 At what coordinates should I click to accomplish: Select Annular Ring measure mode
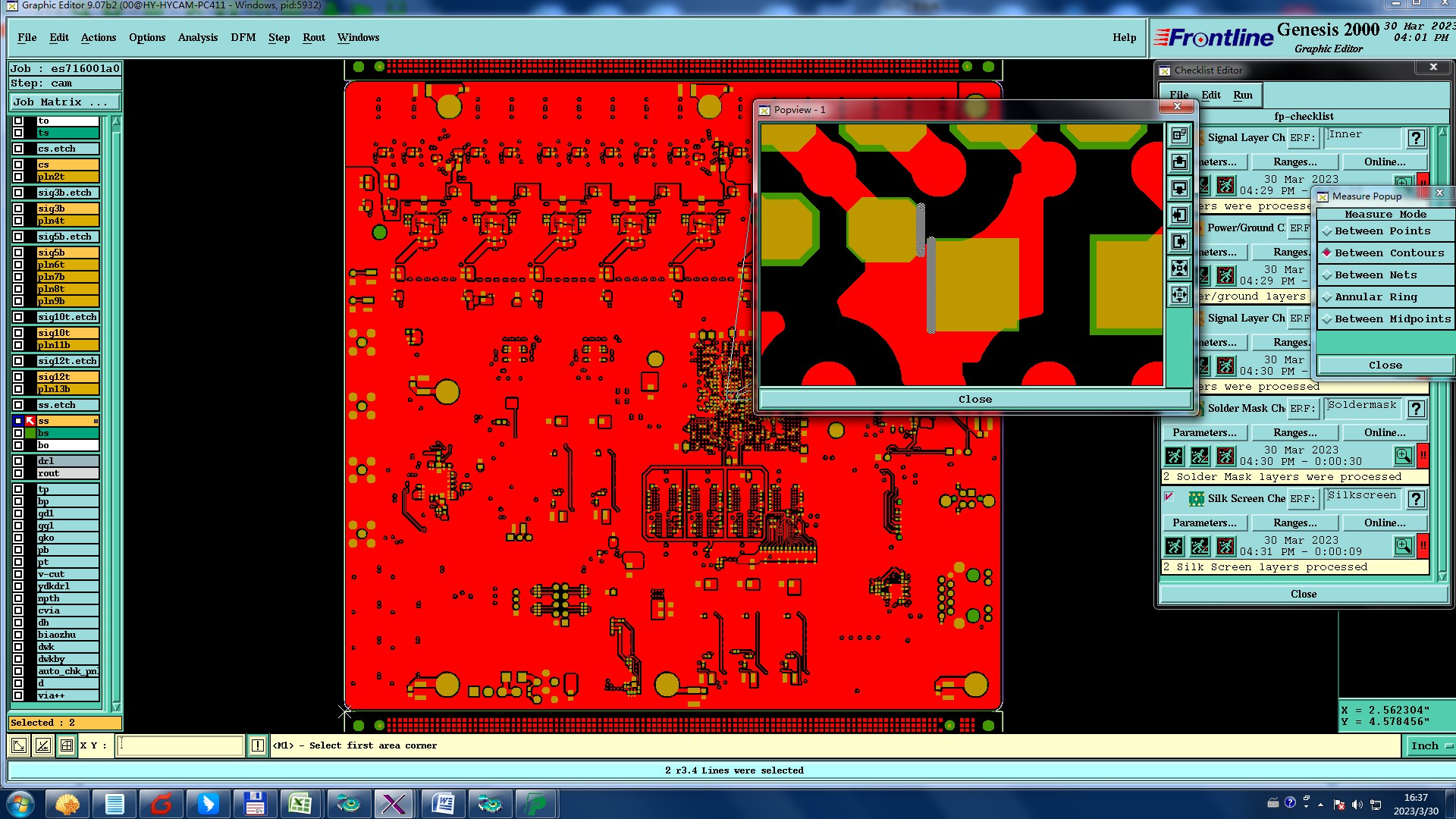click(x=1375, y=297)
